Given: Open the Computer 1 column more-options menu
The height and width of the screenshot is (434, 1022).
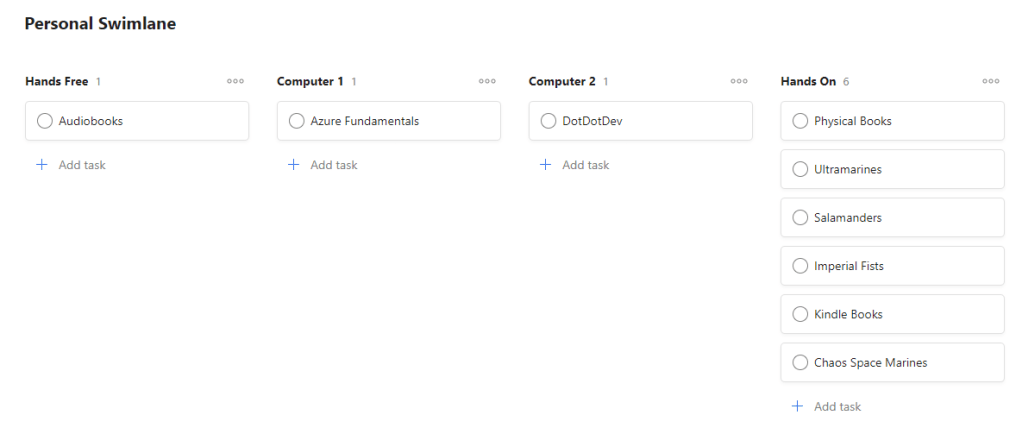Looking at the screenshot, I should (487, 81).
